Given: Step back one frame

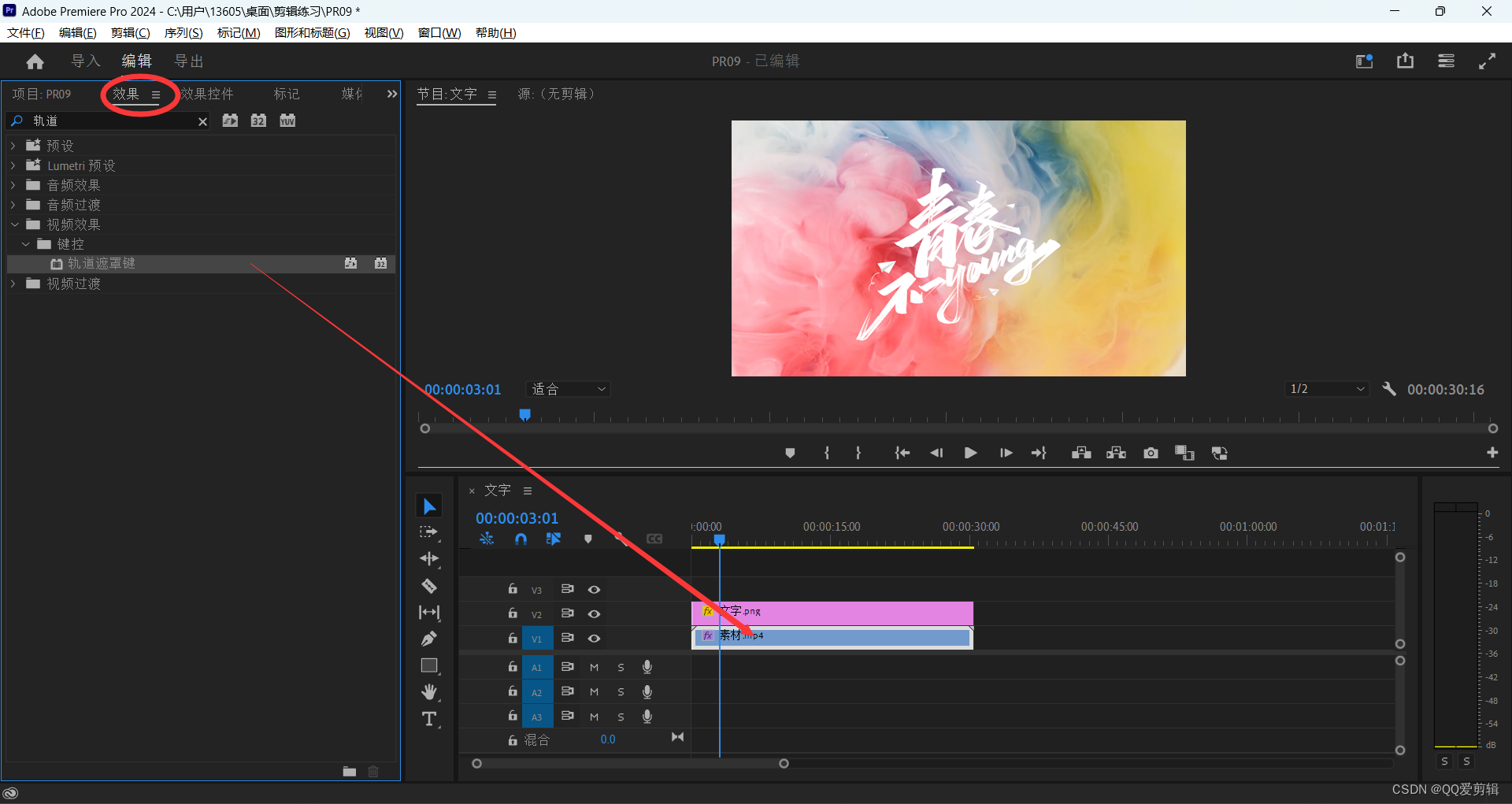Looking at the screenshot, I should pos(936,453).
